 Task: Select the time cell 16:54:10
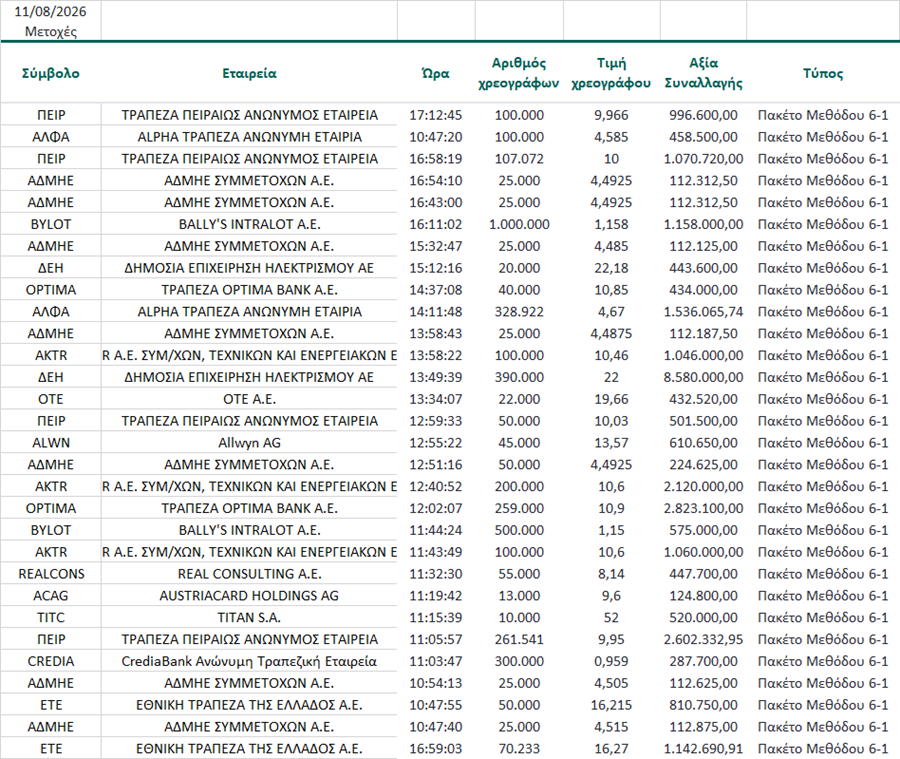[435, 180]
